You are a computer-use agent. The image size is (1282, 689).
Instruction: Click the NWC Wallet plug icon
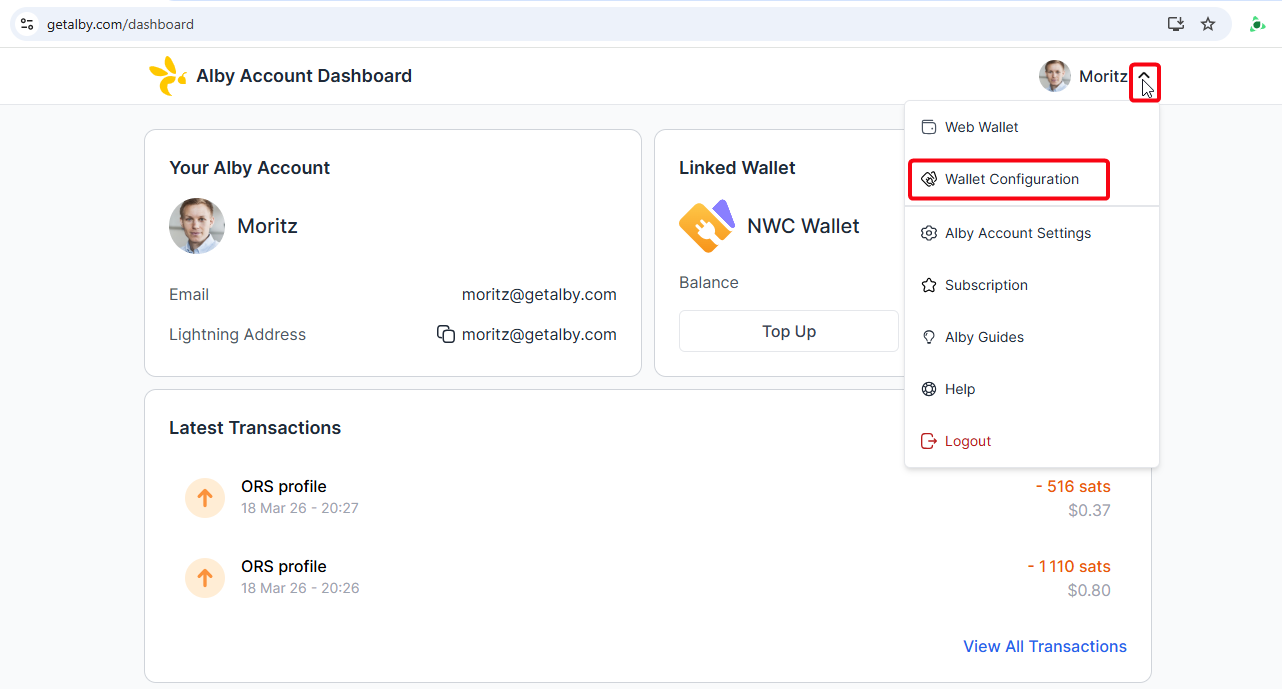tap(706, 227)
